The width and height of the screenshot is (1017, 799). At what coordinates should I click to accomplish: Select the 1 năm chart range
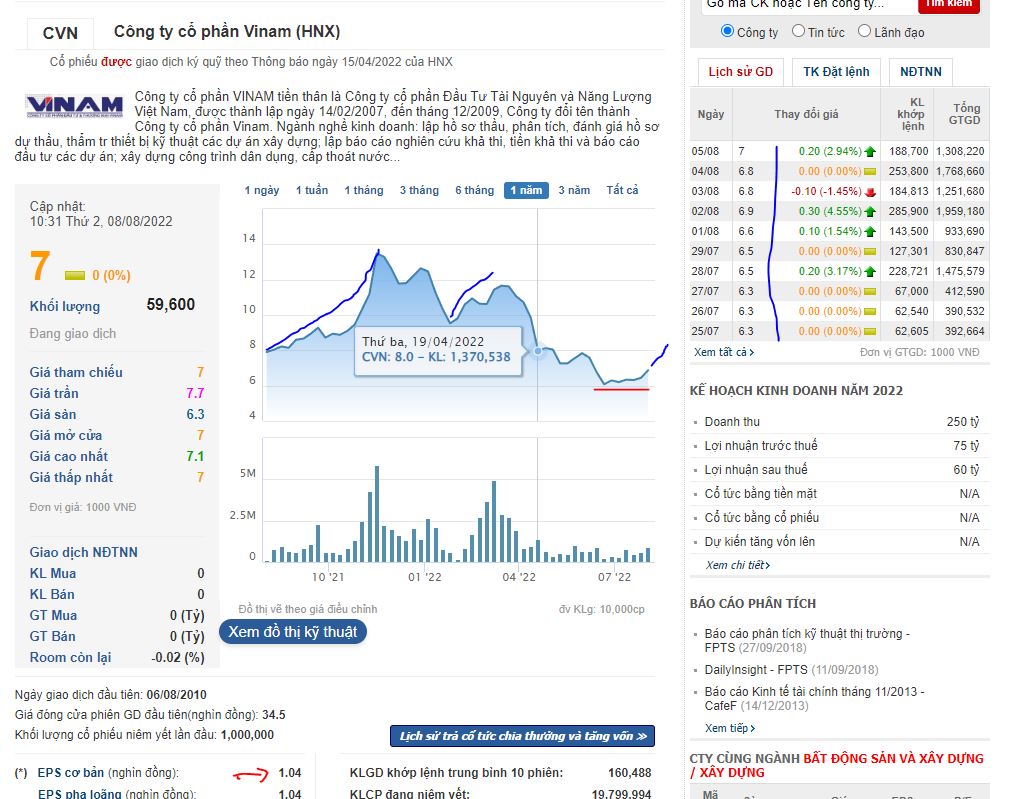(x=526, y=190)
